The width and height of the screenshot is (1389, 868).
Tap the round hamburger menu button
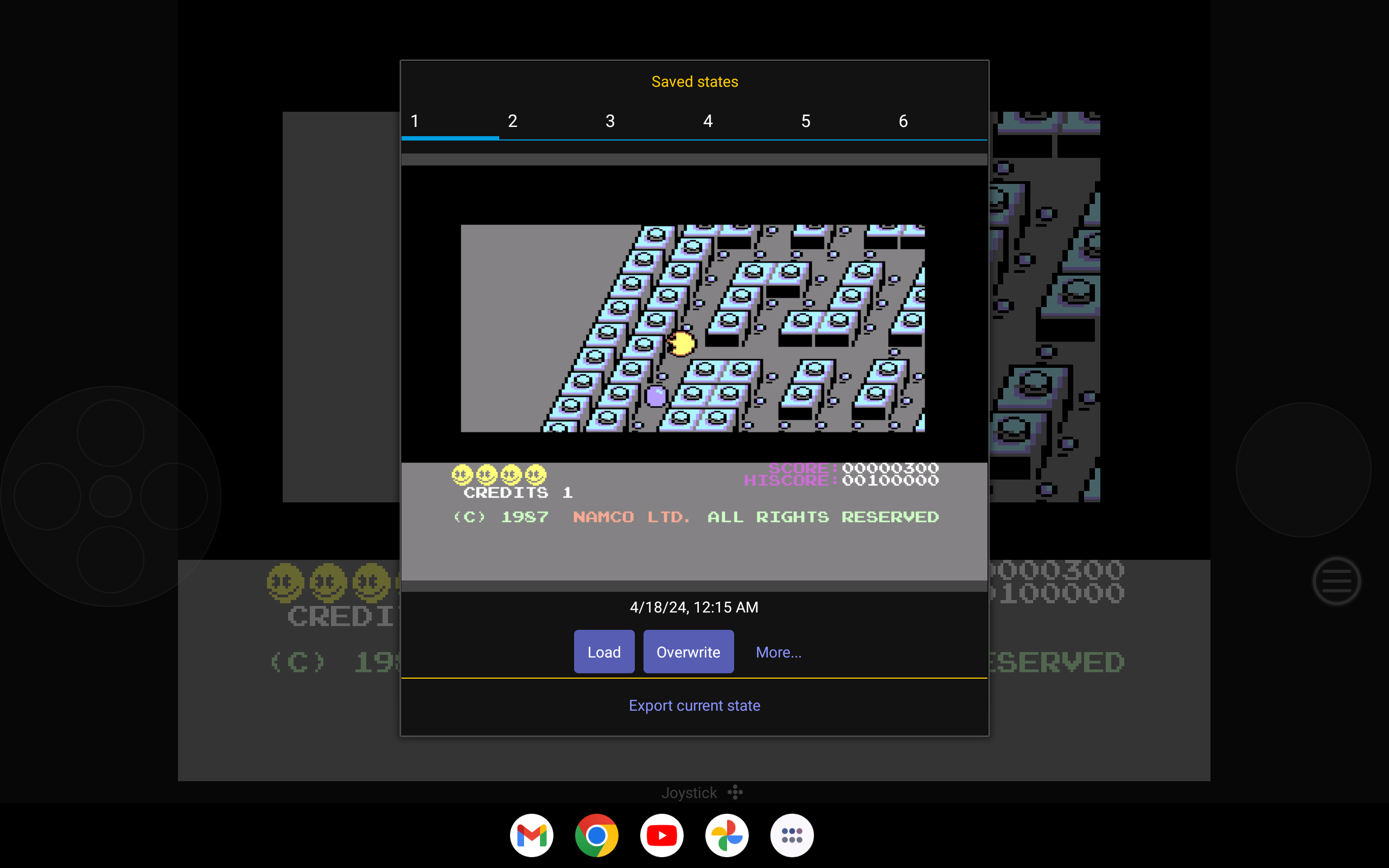pyautogui.click(x=1336, y=581)
